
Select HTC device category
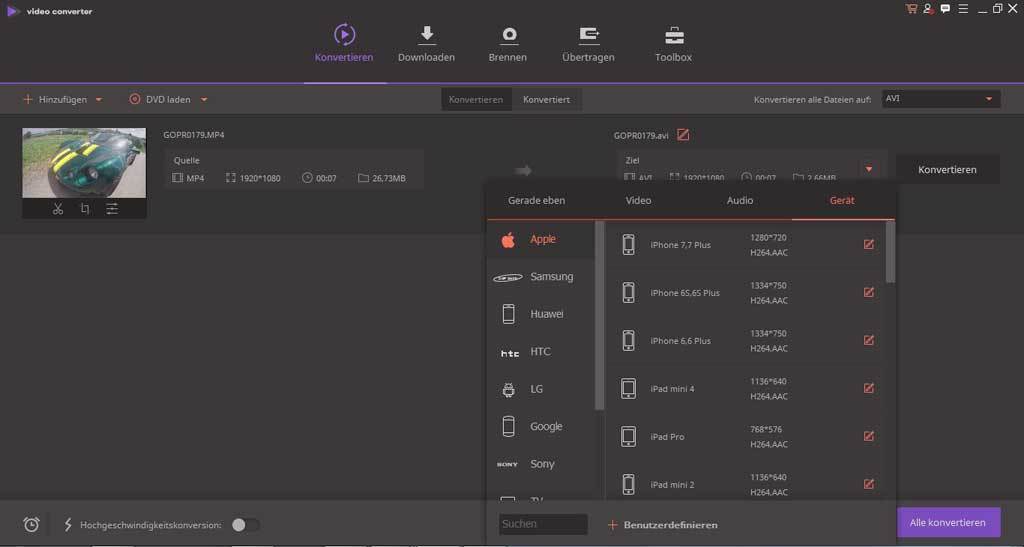click(x=541, y=352)
